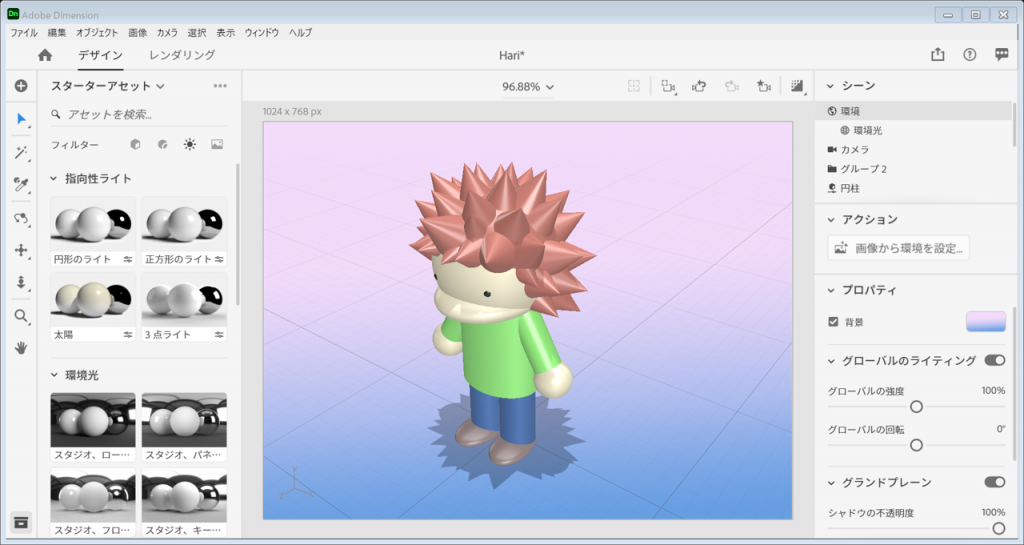Select the Orbit camera tool
Screen dimensions: 1024x545
point(20,218)
